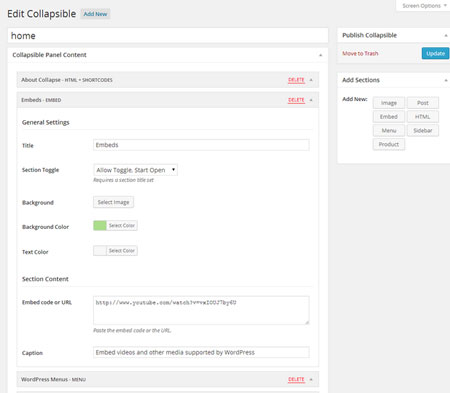Add a new Menu section

tap(389, 130)
